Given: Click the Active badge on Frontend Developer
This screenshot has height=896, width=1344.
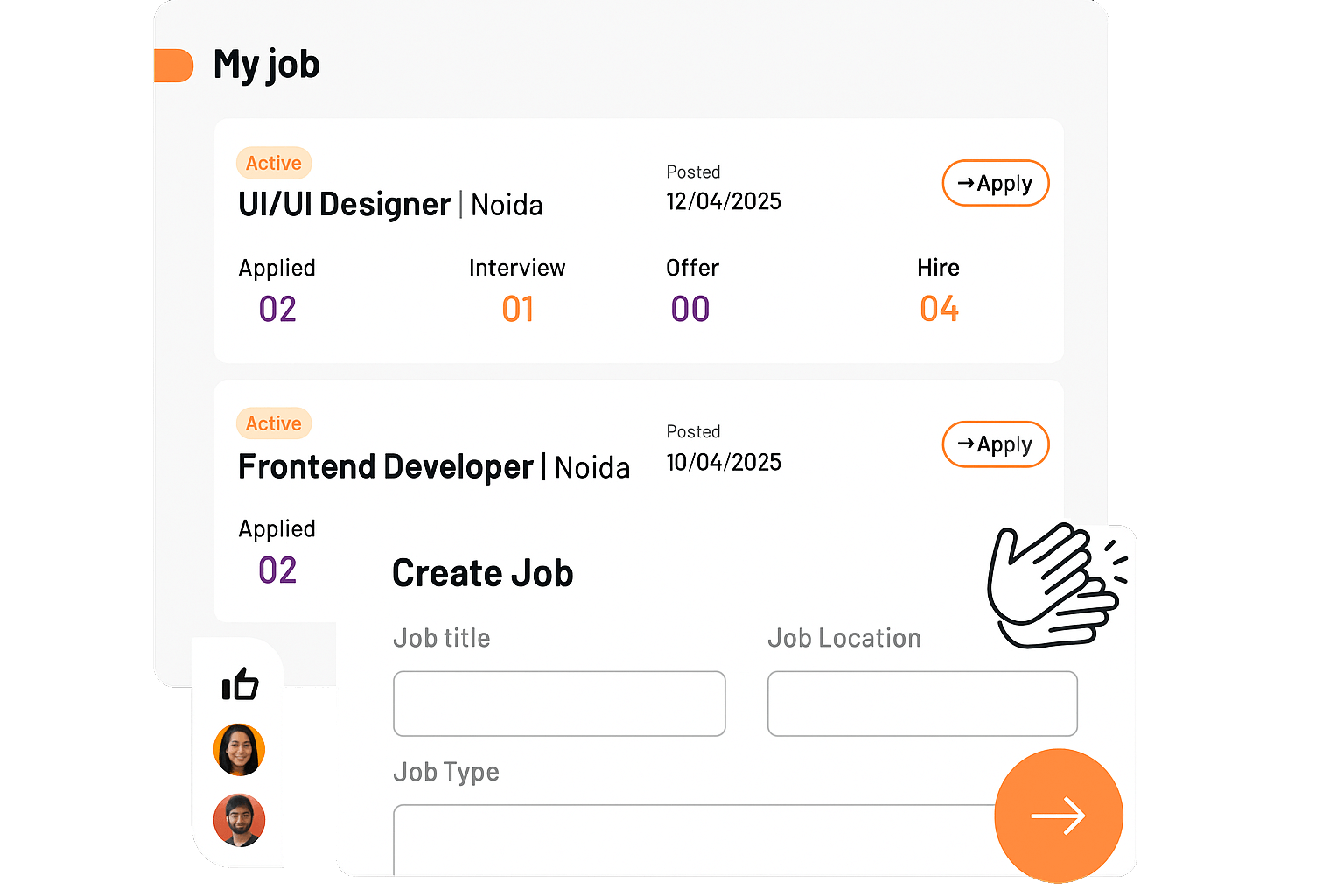Looking at the screenshot, I should click(x=274, y=423).
